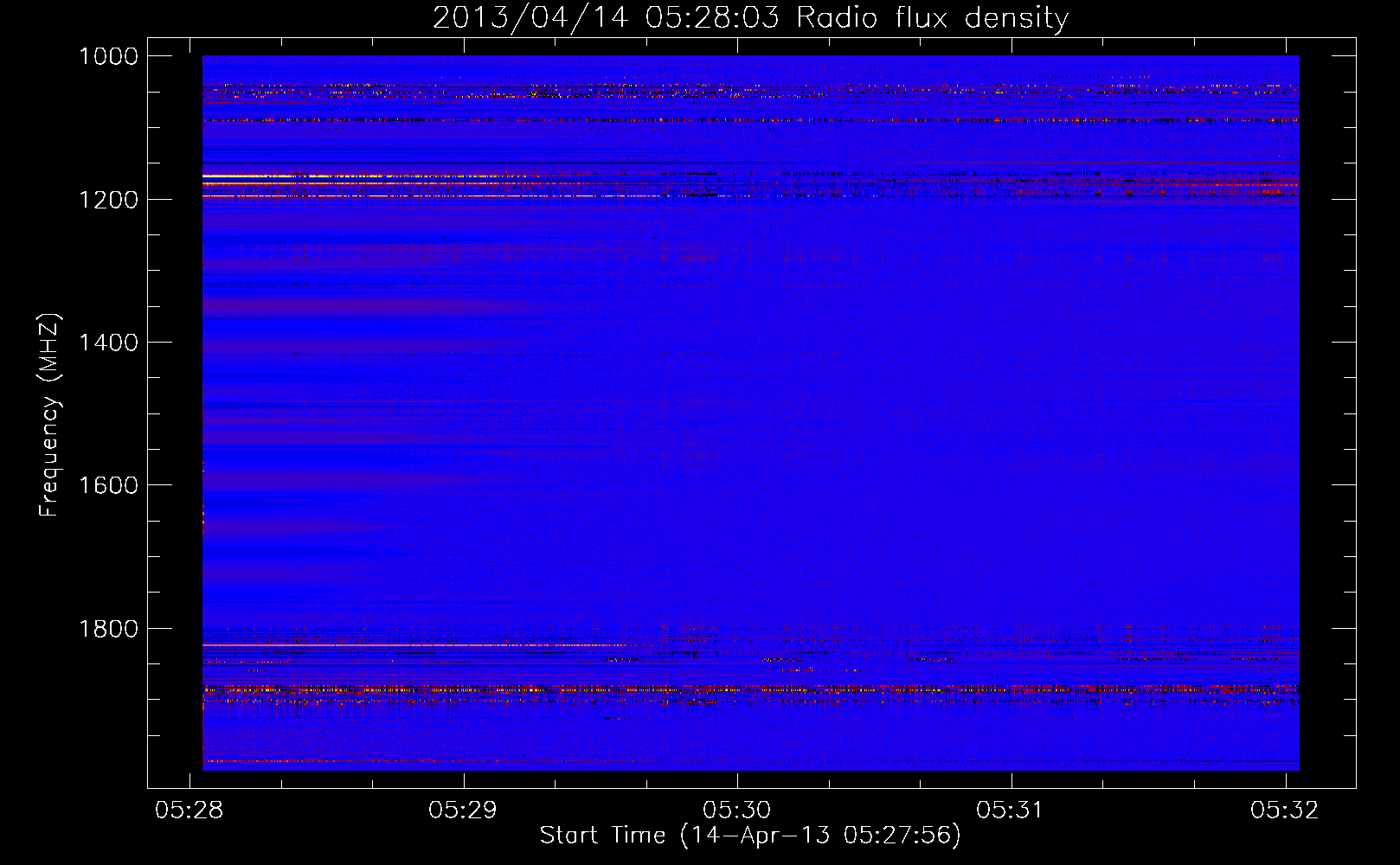
Task: Click the 05:31 time tick label
Action: coord(1011,810)
